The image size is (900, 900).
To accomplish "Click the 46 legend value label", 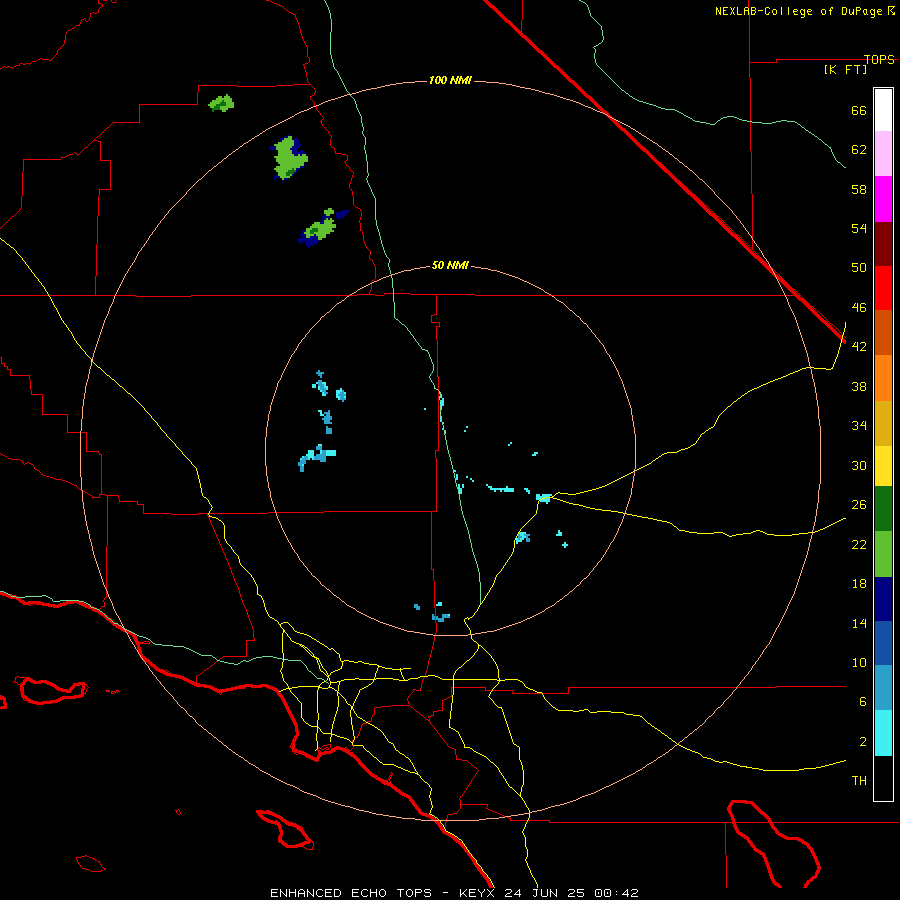I will click(859, 308).
